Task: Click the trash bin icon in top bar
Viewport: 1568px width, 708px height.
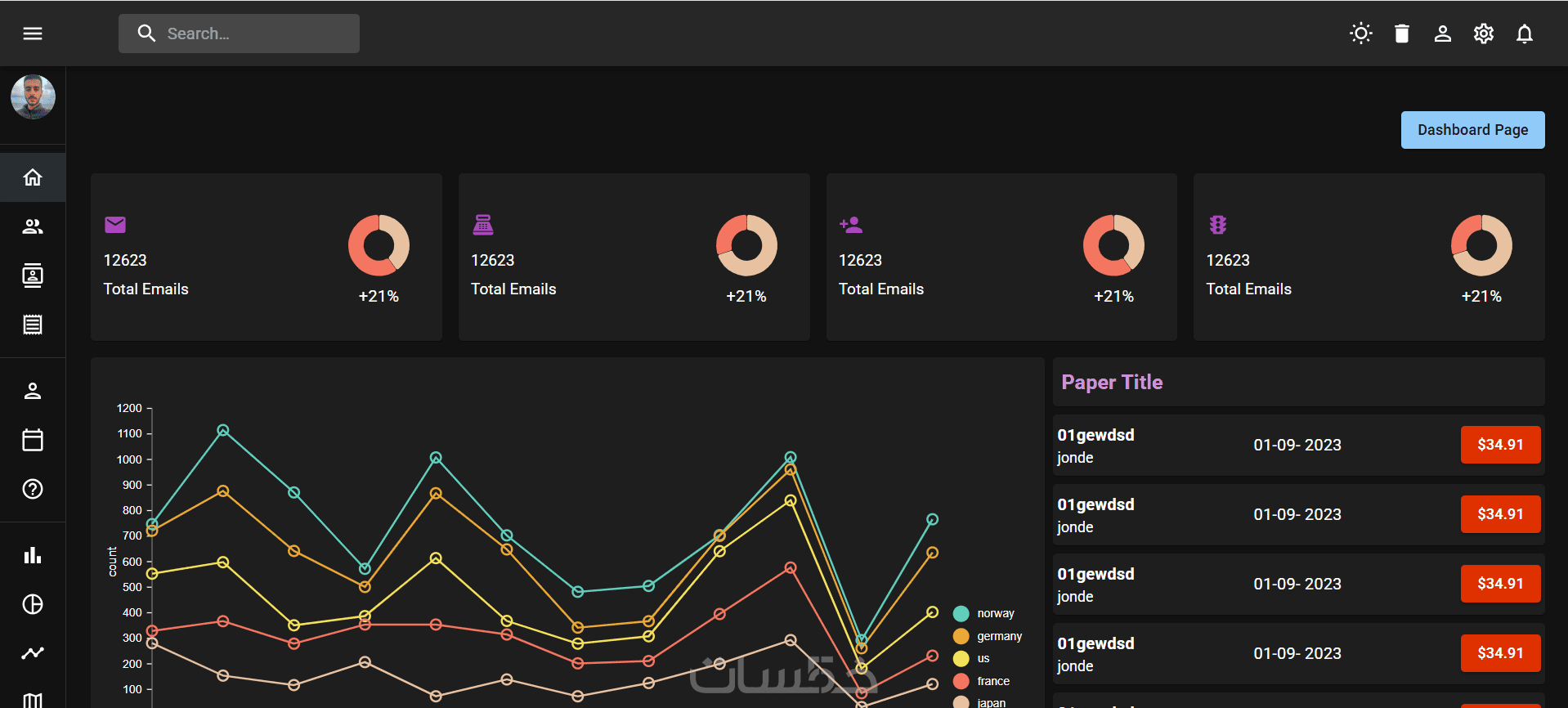Action: tap(1402, 34)
